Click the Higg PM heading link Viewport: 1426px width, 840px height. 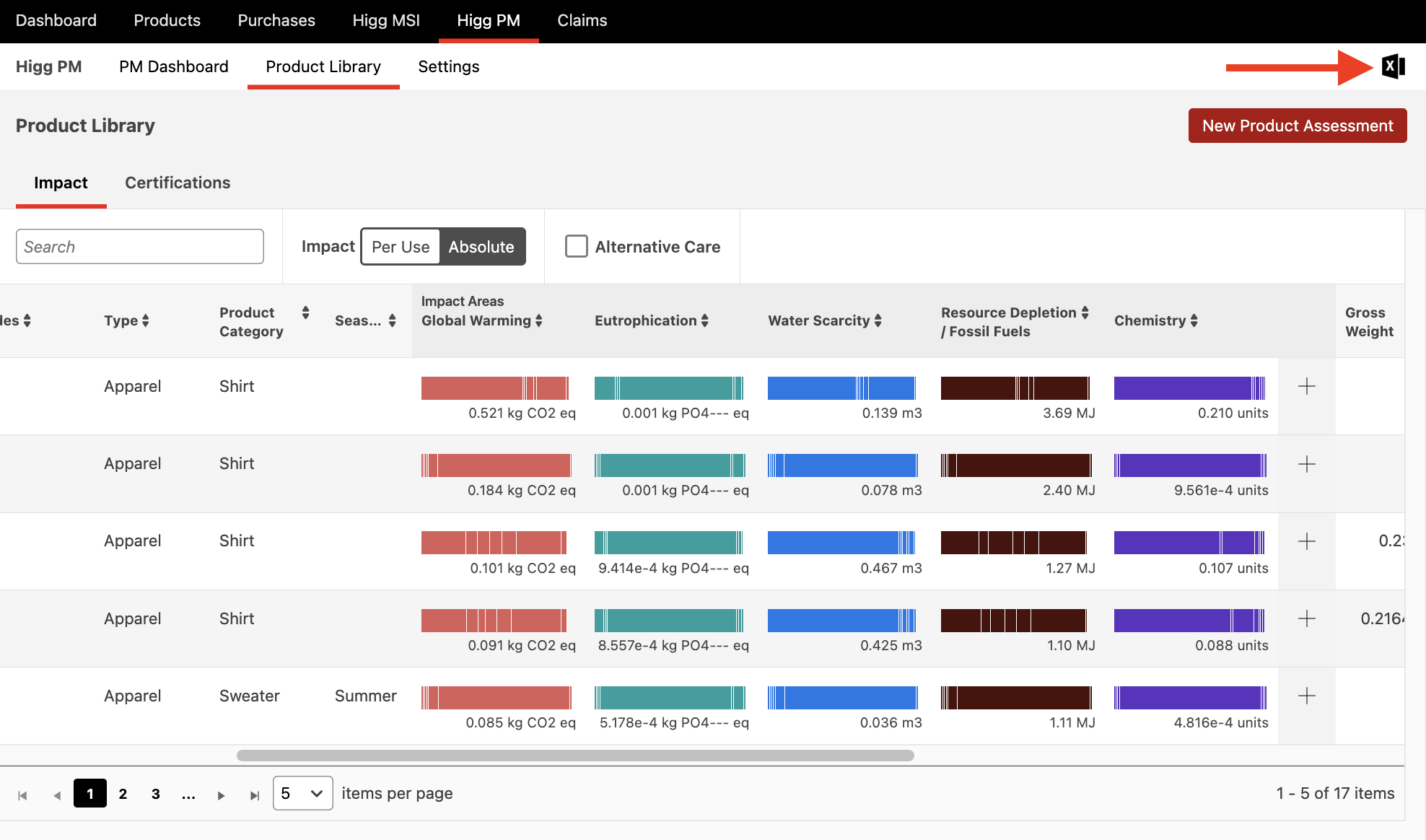click(49, 66)
